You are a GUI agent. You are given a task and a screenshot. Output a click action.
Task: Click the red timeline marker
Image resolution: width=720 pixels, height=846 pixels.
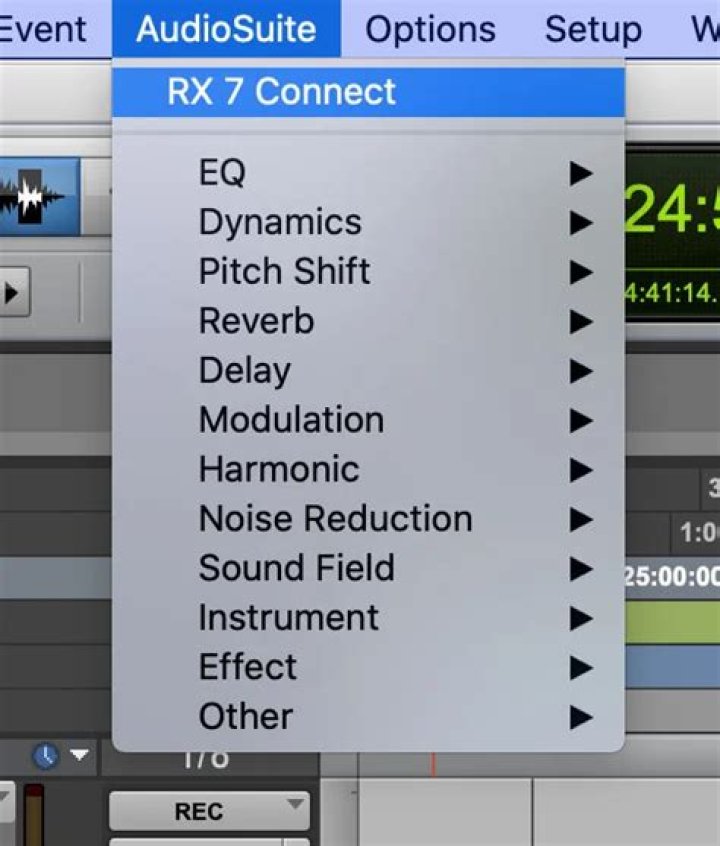432,765
